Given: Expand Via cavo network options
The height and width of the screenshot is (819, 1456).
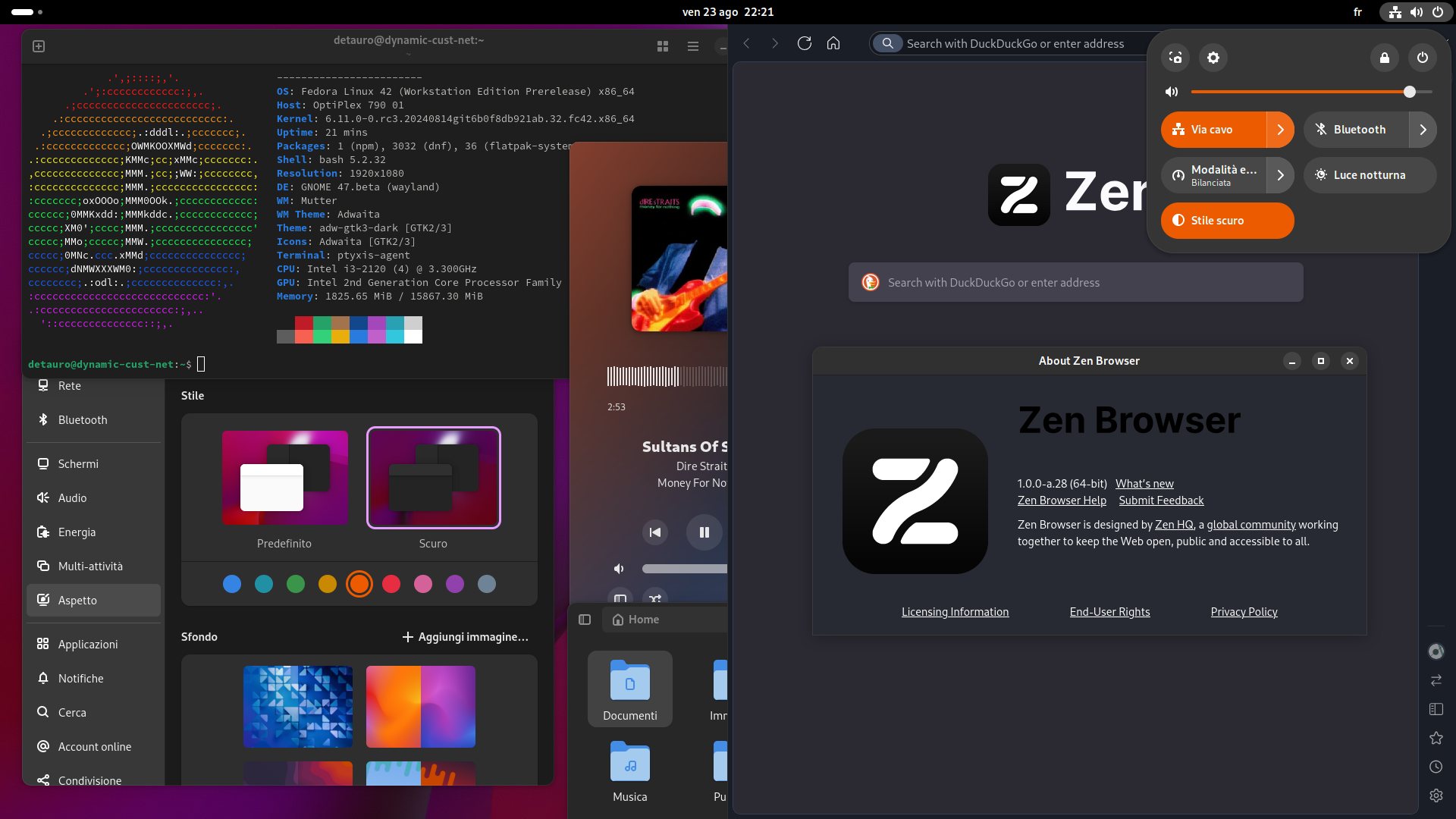Looking at the screenshot, I should click(x=1281, y=130).
